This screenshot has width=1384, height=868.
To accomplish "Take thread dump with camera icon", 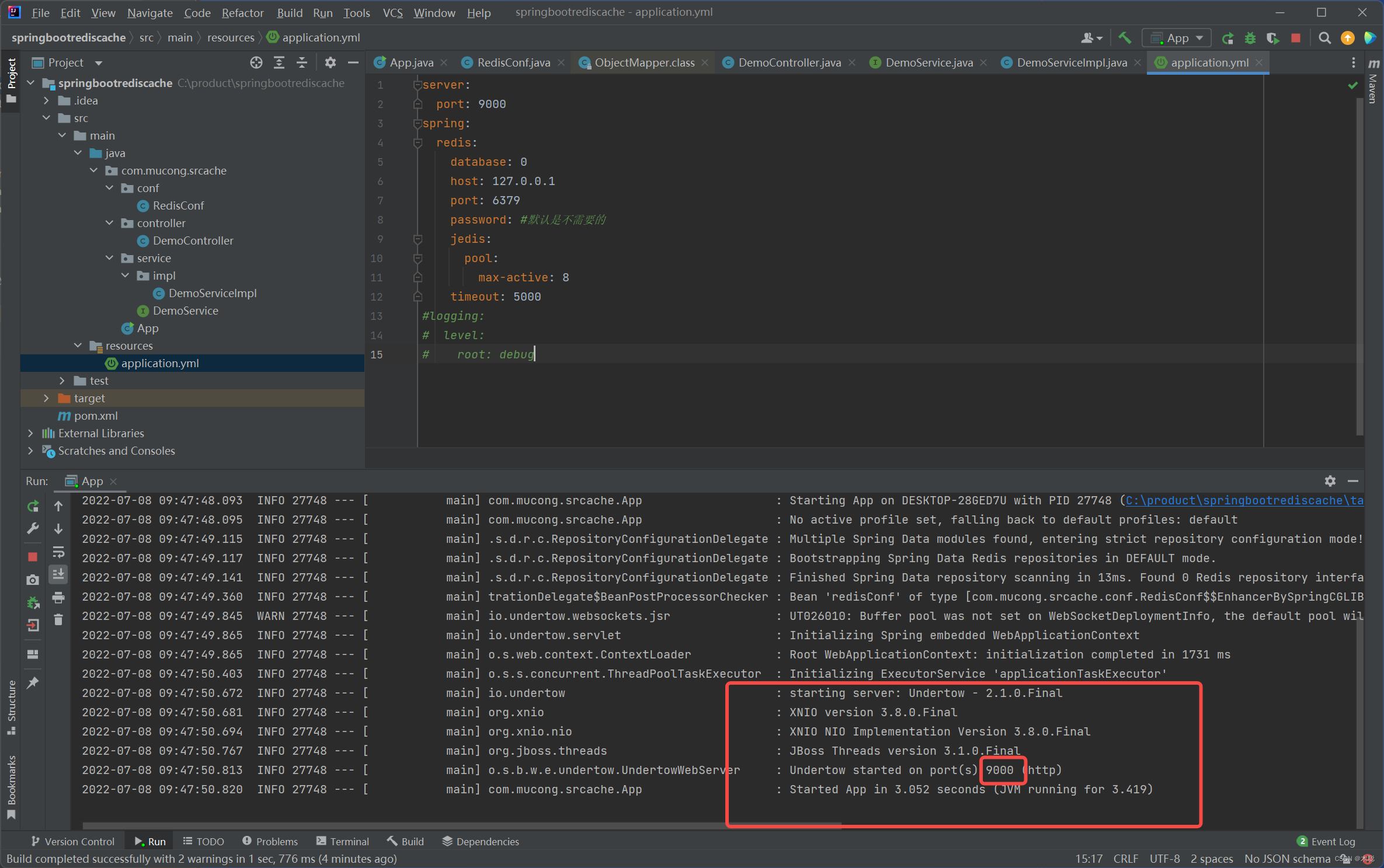I will coord(33,580).
